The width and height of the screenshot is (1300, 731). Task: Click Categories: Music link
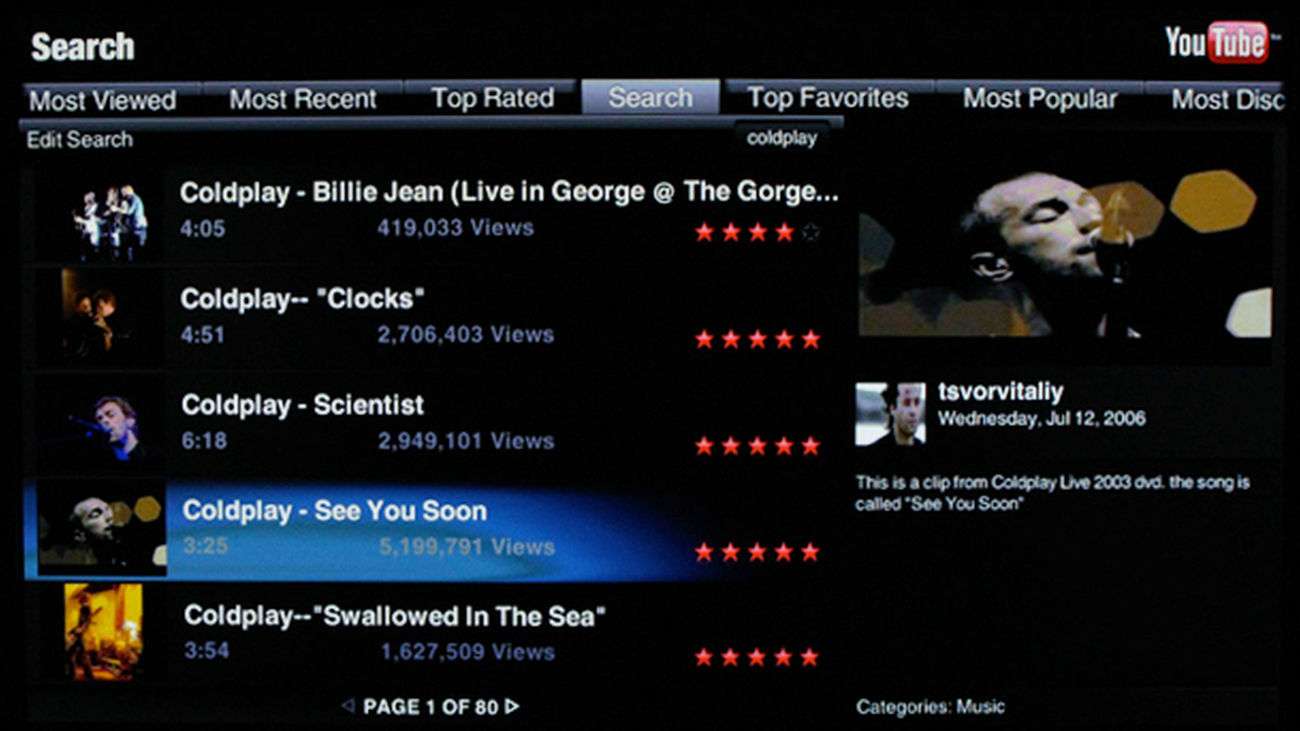[x=930, y=707]
